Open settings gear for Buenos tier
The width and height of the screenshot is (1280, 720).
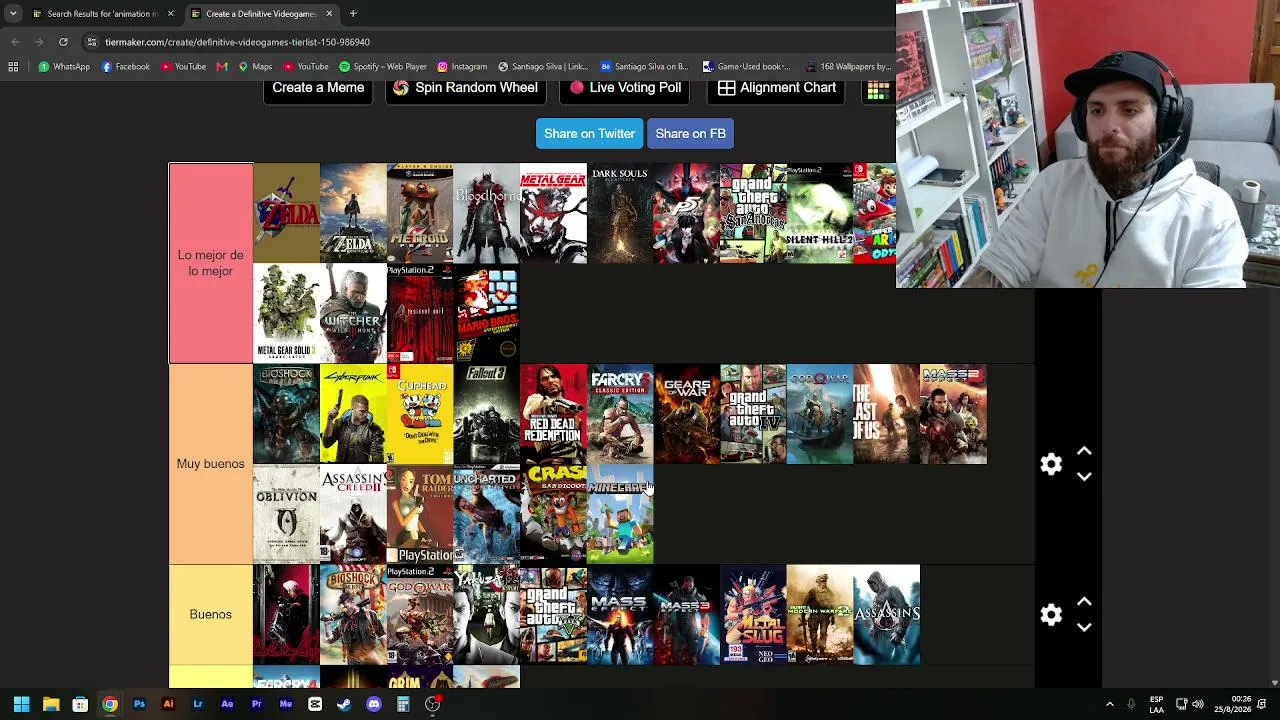pos(1051,615)
